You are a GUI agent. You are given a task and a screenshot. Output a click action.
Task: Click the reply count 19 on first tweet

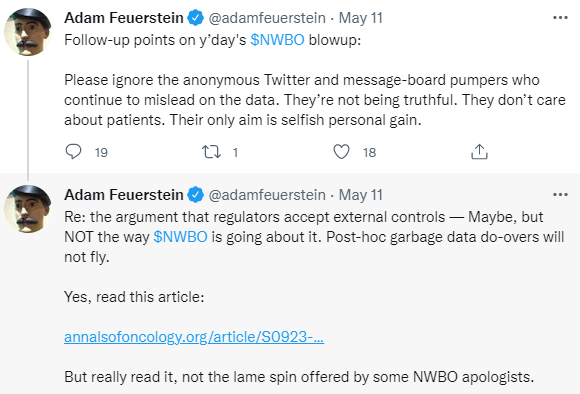101,152
